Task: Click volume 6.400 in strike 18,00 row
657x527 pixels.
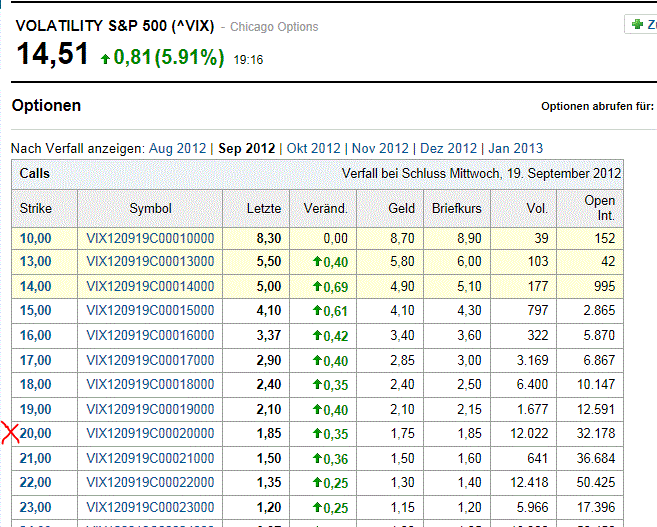Action: point(532,384)
